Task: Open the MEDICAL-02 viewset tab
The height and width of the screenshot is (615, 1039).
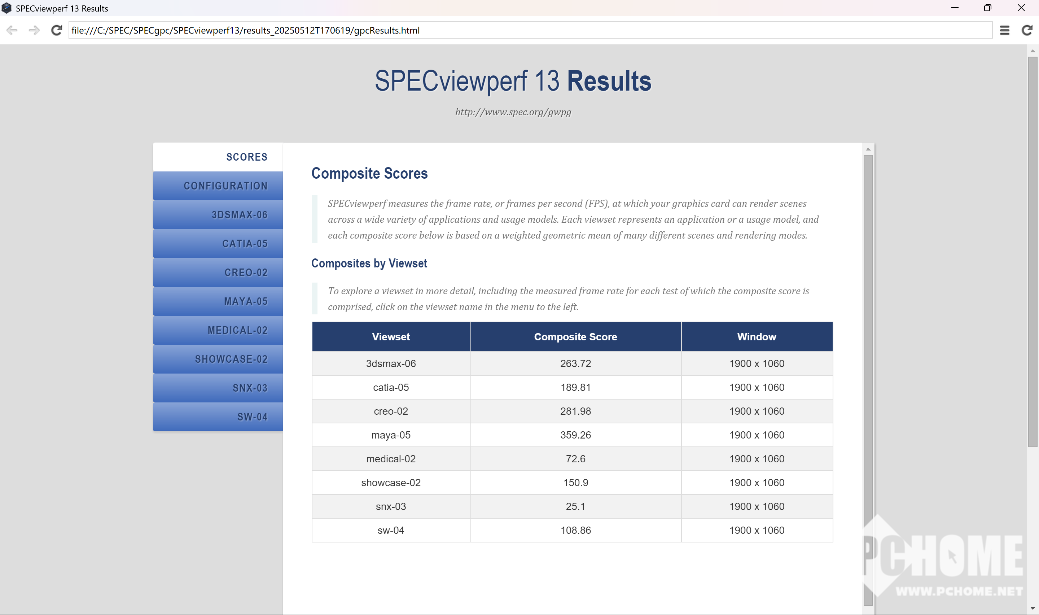Action: (x=218, y=330)
